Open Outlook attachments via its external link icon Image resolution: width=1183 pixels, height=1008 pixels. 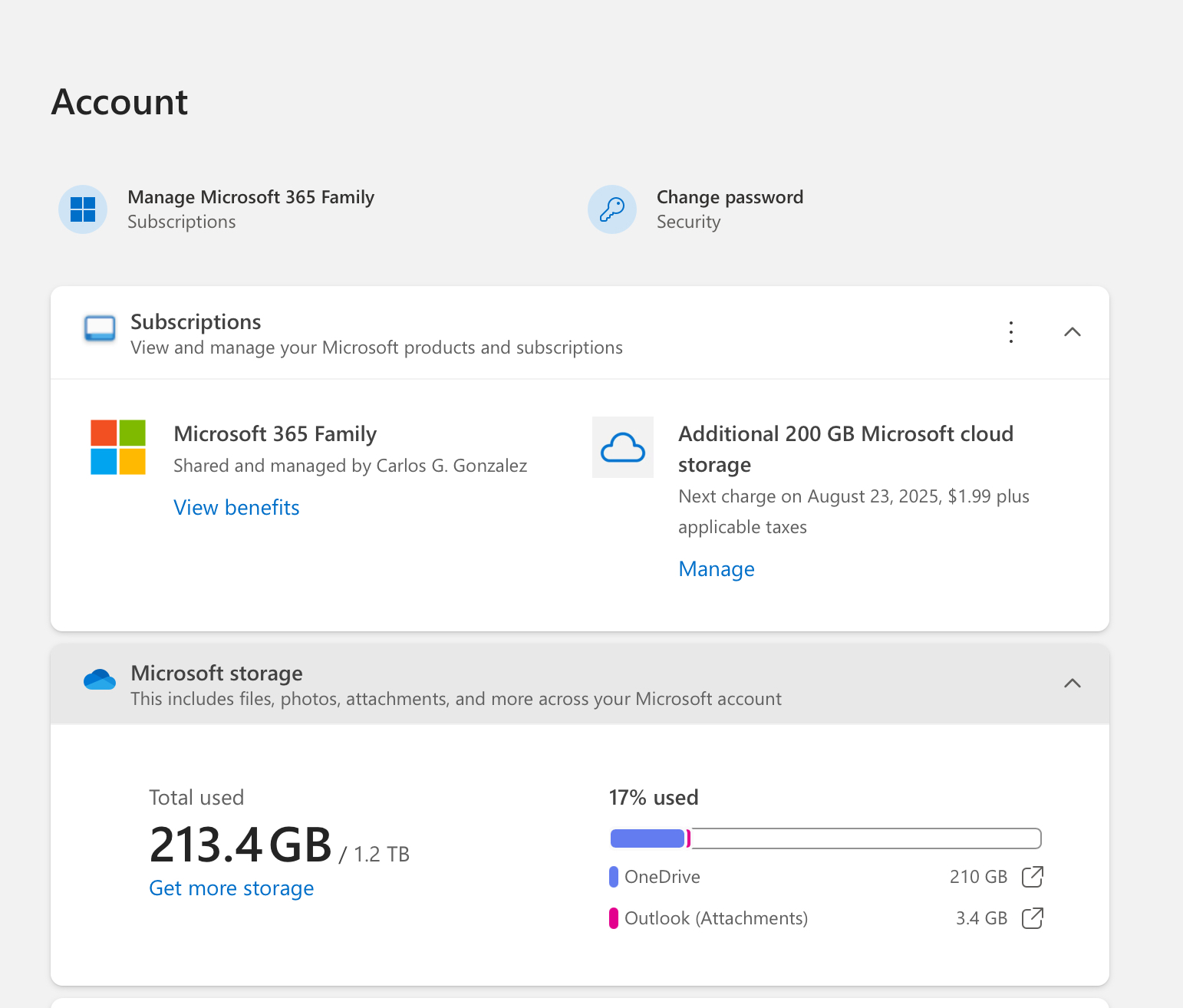coord(1033,918)
